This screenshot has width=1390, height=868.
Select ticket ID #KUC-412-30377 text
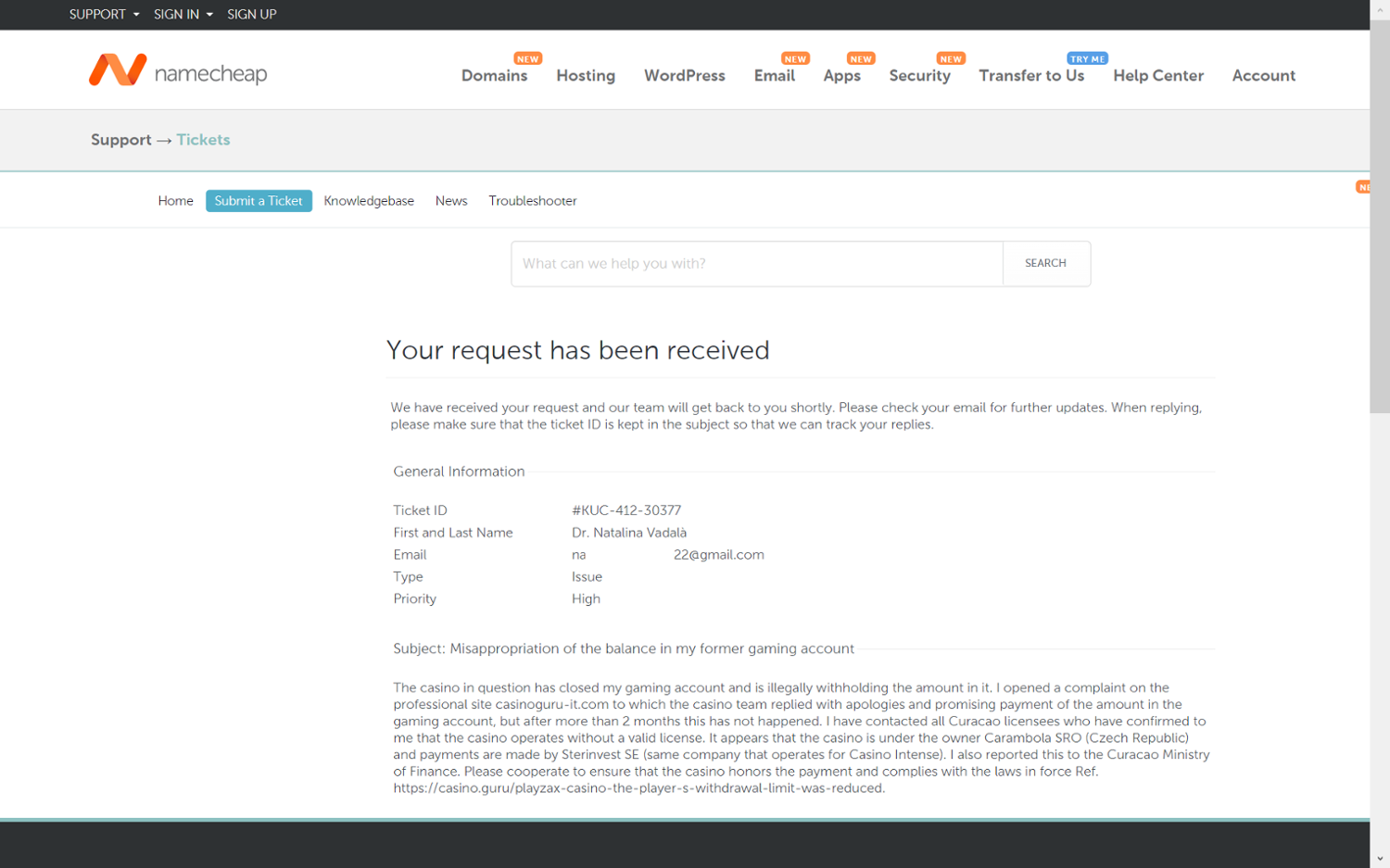click(x=626, y=510)
